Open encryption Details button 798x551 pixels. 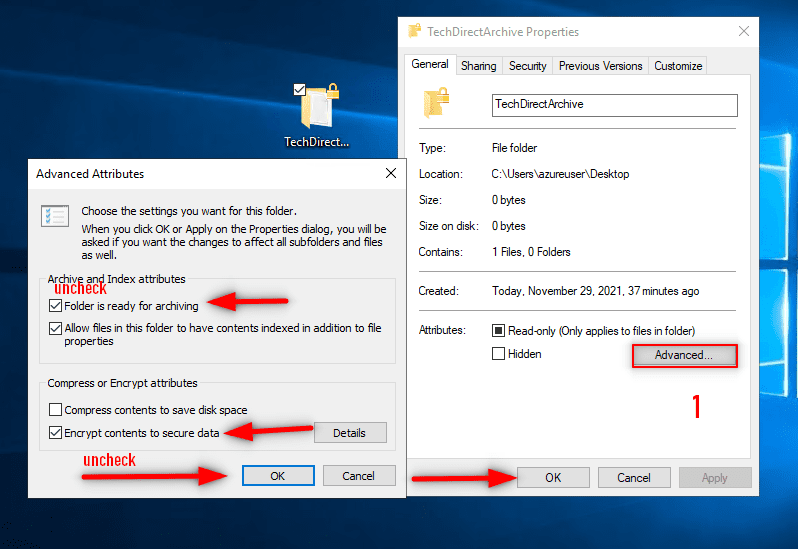349,433
